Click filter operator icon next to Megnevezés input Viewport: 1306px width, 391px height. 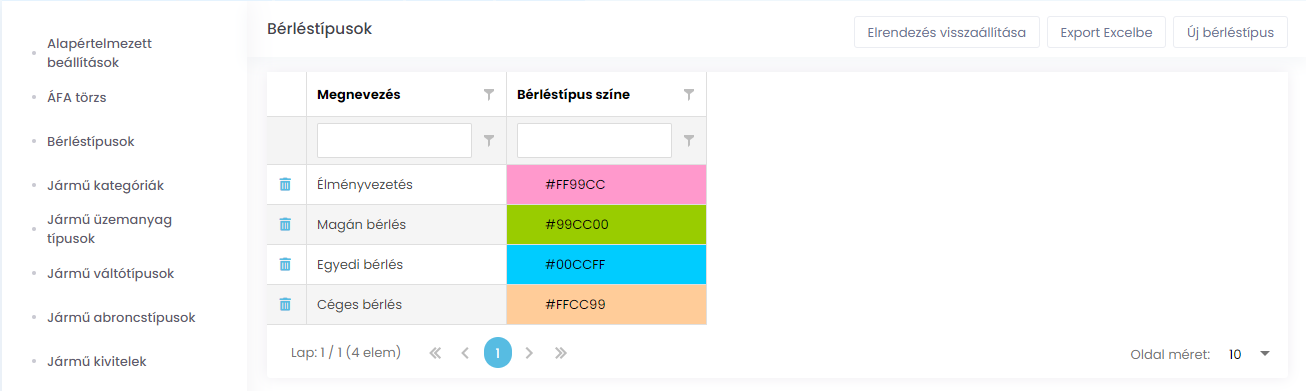click(x=489, y=141)
